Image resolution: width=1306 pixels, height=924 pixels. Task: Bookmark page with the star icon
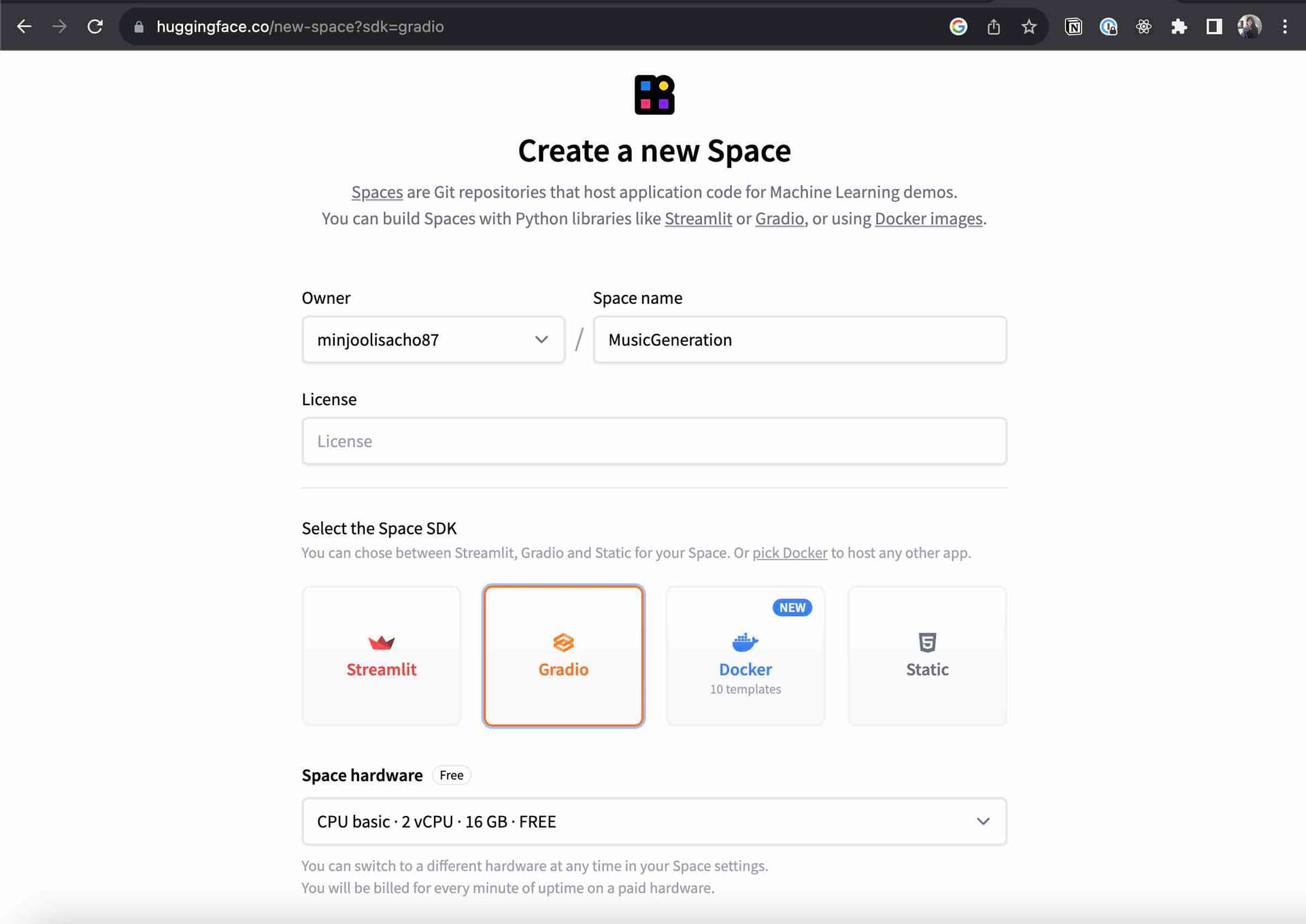click(x=1028, y=27)
